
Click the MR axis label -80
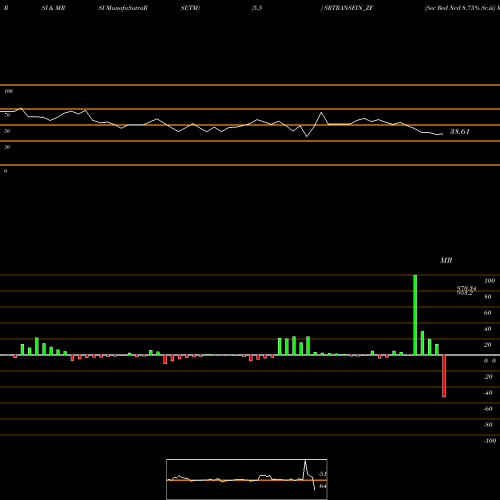pos(488,425)
